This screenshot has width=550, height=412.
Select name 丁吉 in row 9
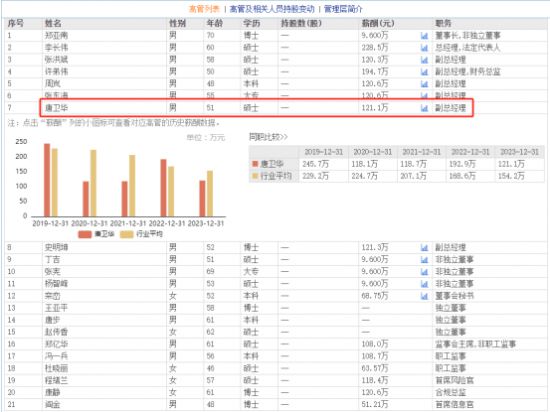pyautogui.click(x=52, y=260)
